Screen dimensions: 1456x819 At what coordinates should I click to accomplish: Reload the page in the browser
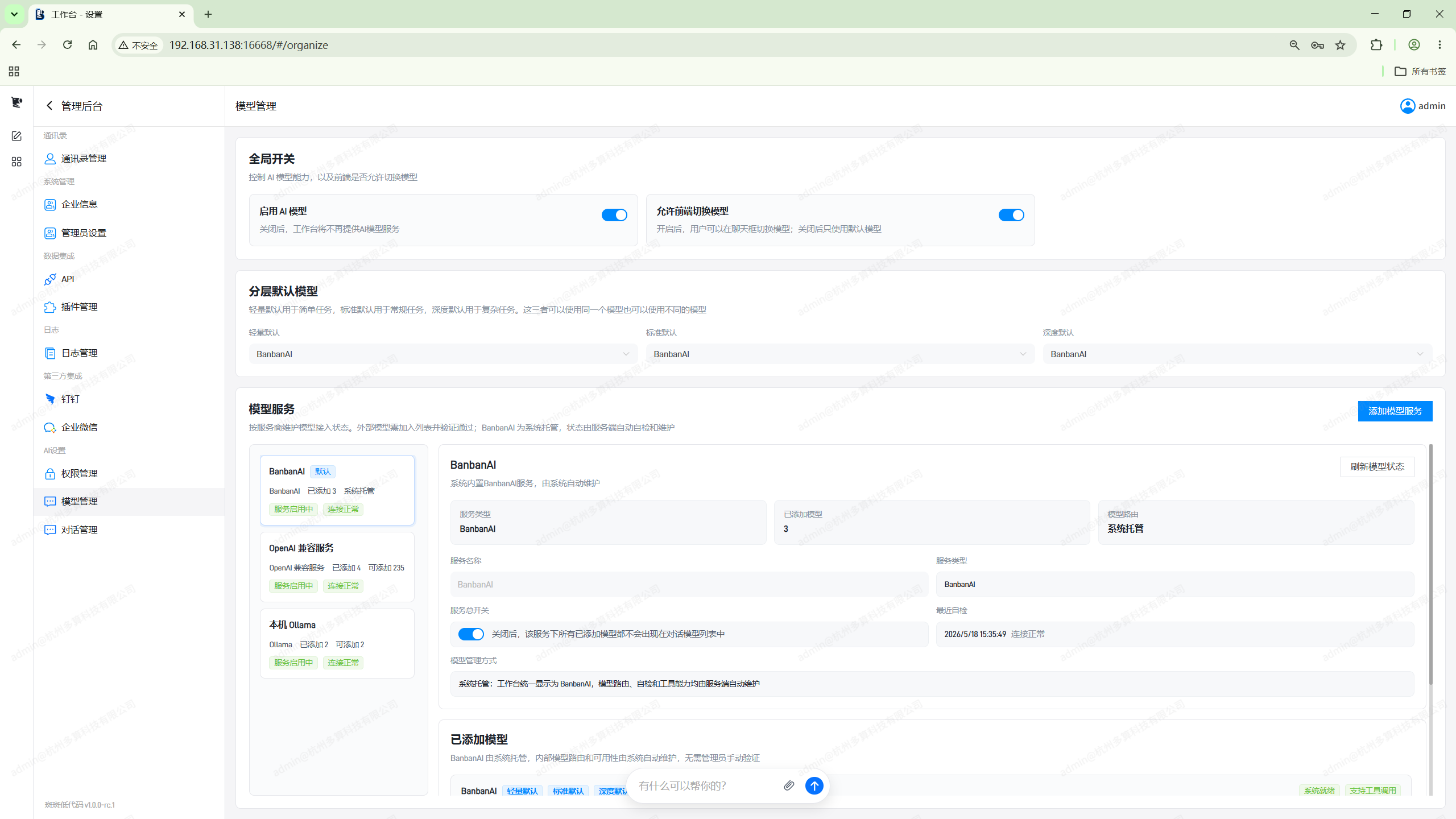pyautogui.click(x=67, y=45)
